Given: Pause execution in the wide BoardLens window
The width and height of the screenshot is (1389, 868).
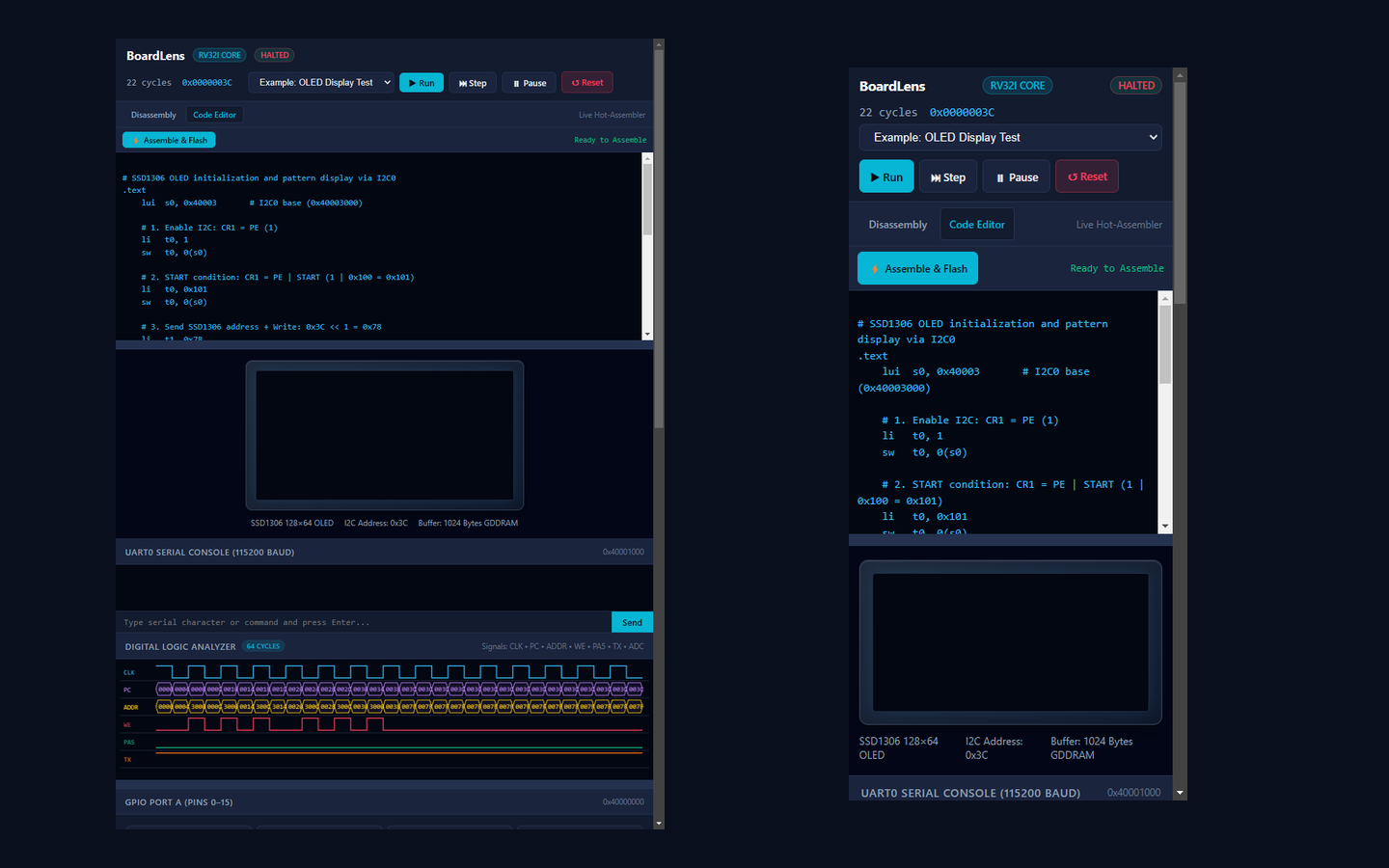Looking at the screenshot, I should pyautogui.click(x=530, y=83).
